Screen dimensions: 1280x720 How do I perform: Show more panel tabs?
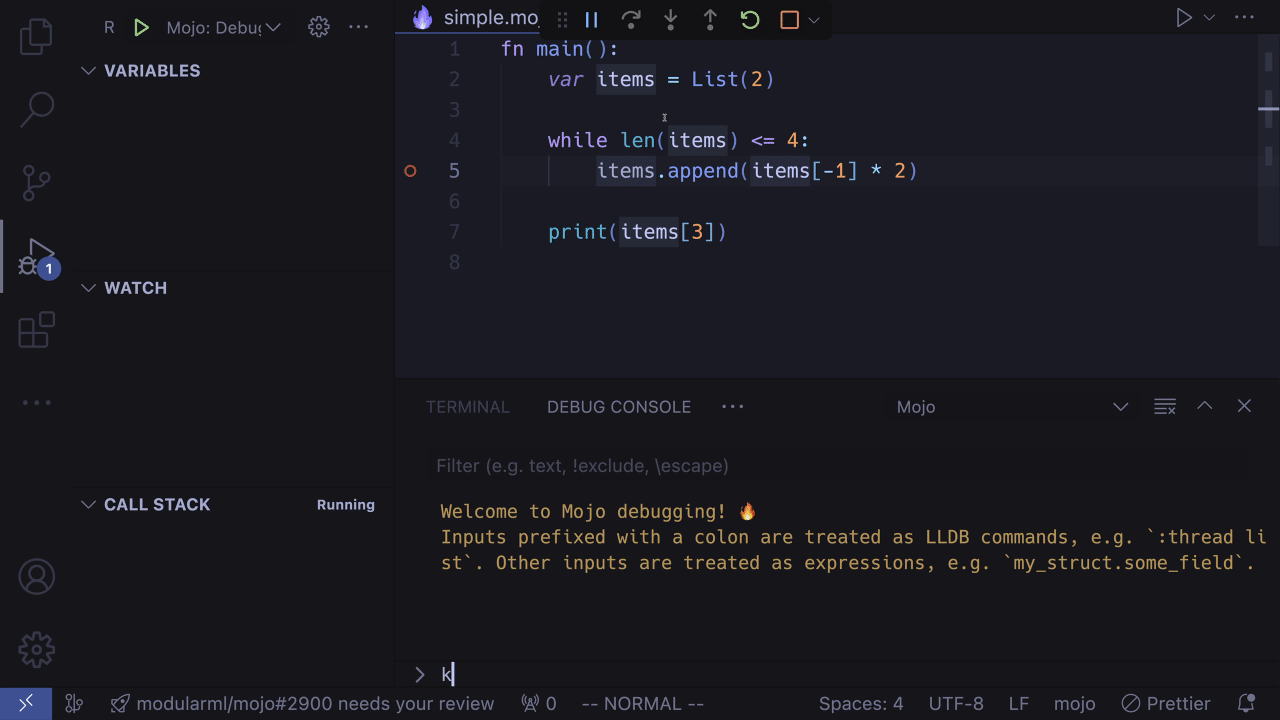[x=733, y=407]
